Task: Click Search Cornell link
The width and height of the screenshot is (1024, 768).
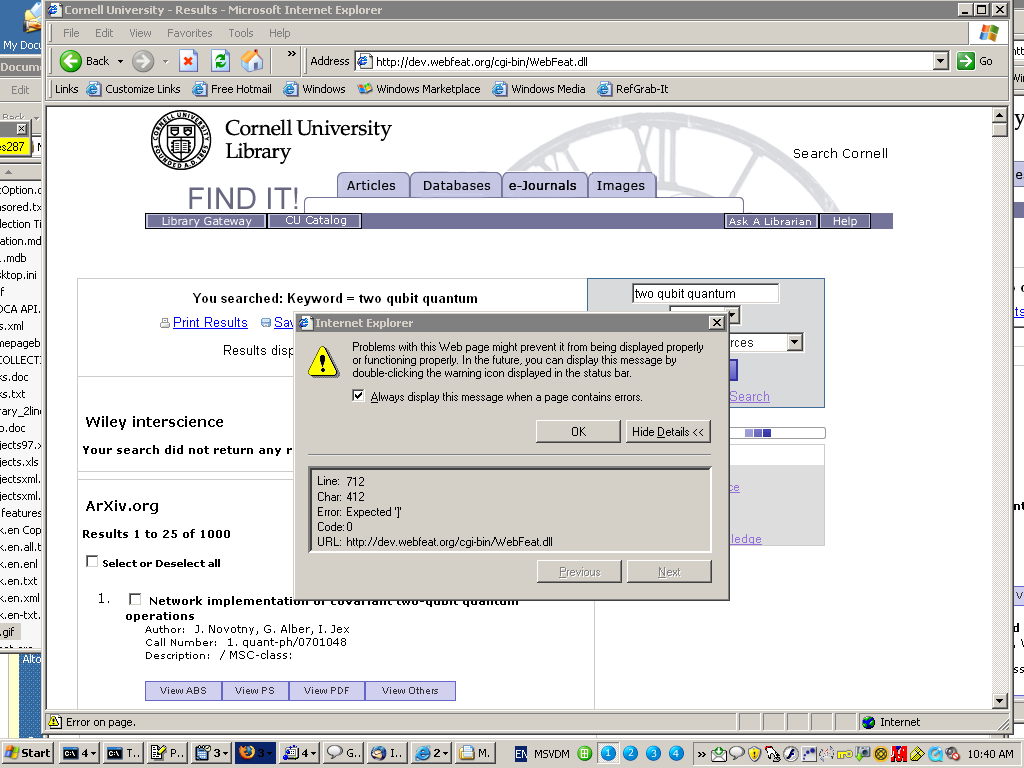Action: [x=840, y=153]
